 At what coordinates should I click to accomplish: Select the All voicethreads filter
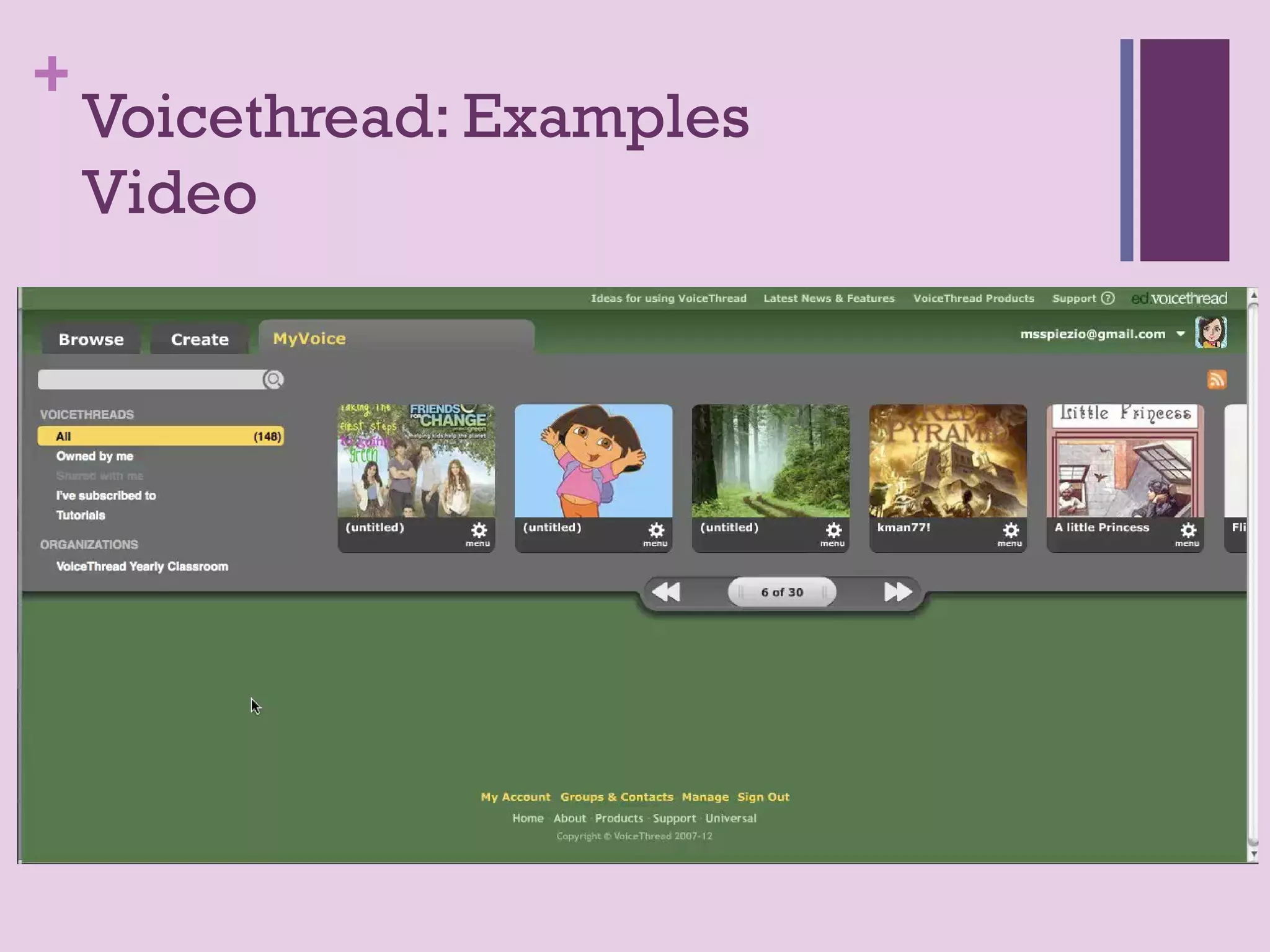[161, 436]
